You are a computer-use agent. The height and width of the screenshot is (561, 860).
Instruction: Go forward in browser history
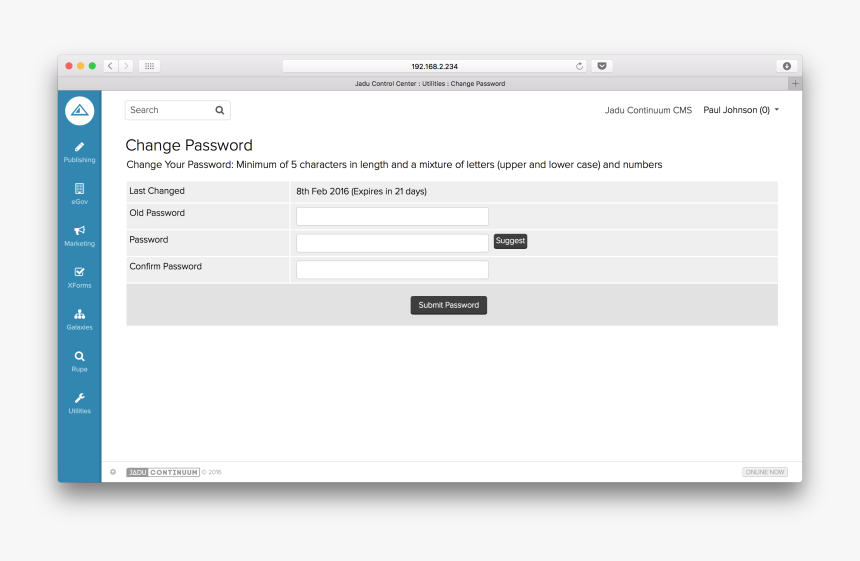pos(126,66)
